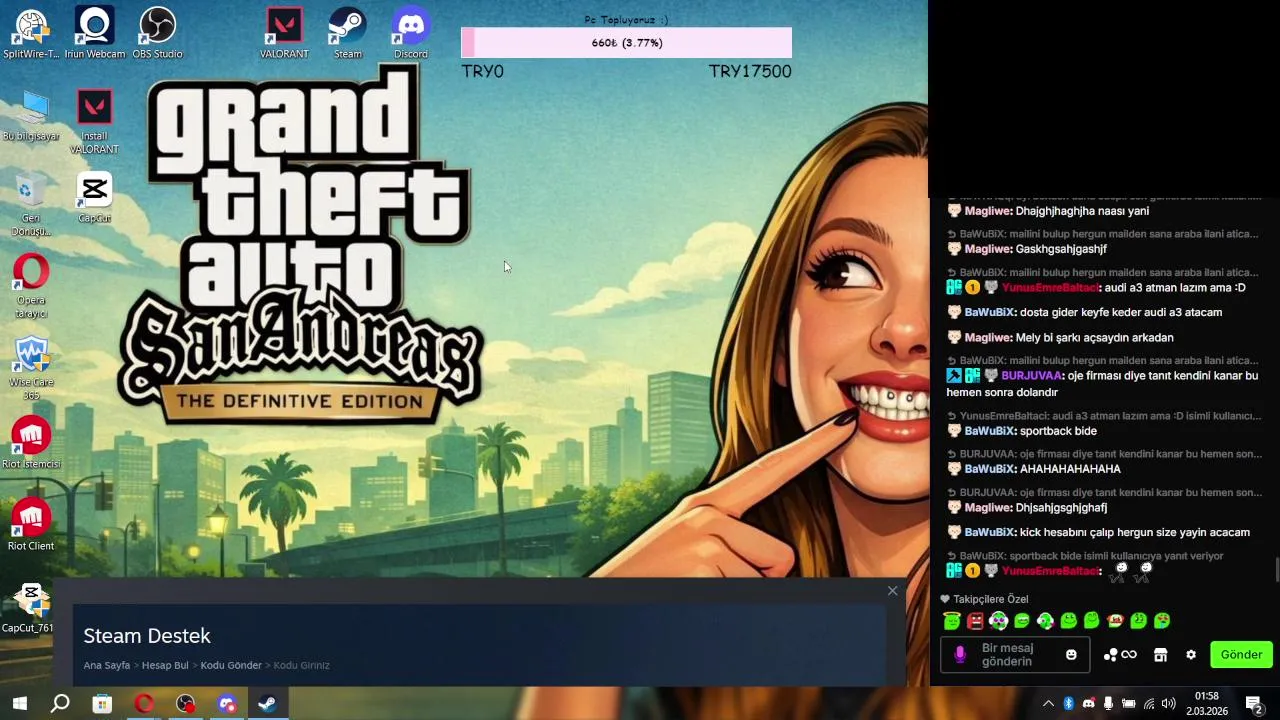
Task: Click the microphone tray icon
Action: [1108, 704]
